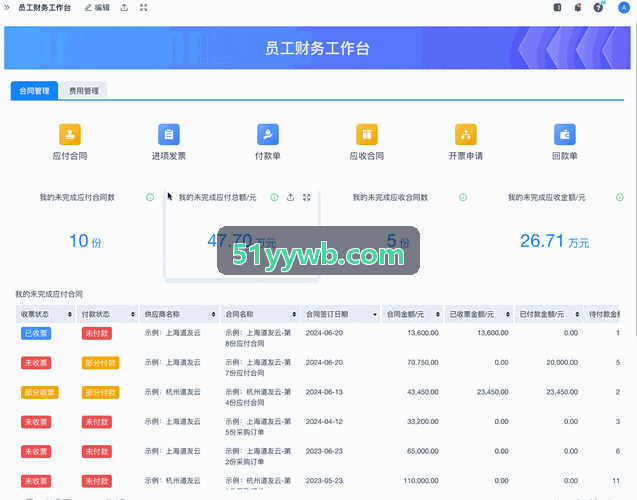The image size is (637, 500).
Task: Open the panel icon at top right
Action: 557,7
